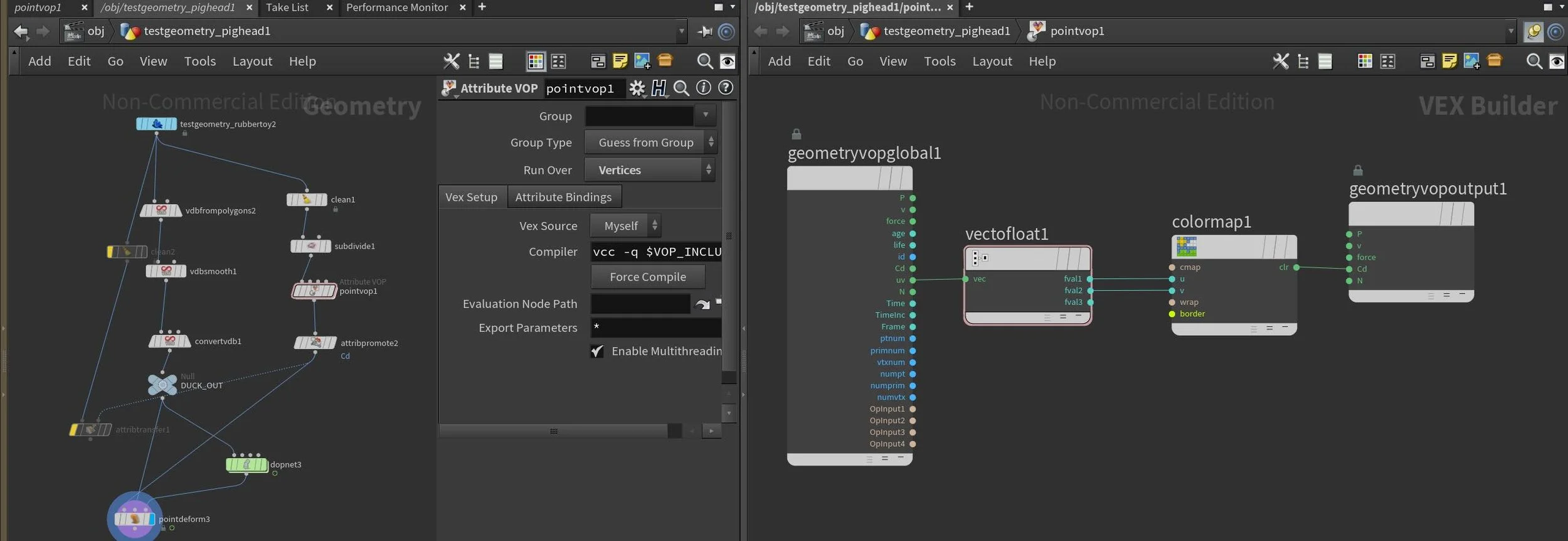Screen dimensions: 1568x541
Task: Click the H icon beside pointvop1 name
Action: pos(659,88)
